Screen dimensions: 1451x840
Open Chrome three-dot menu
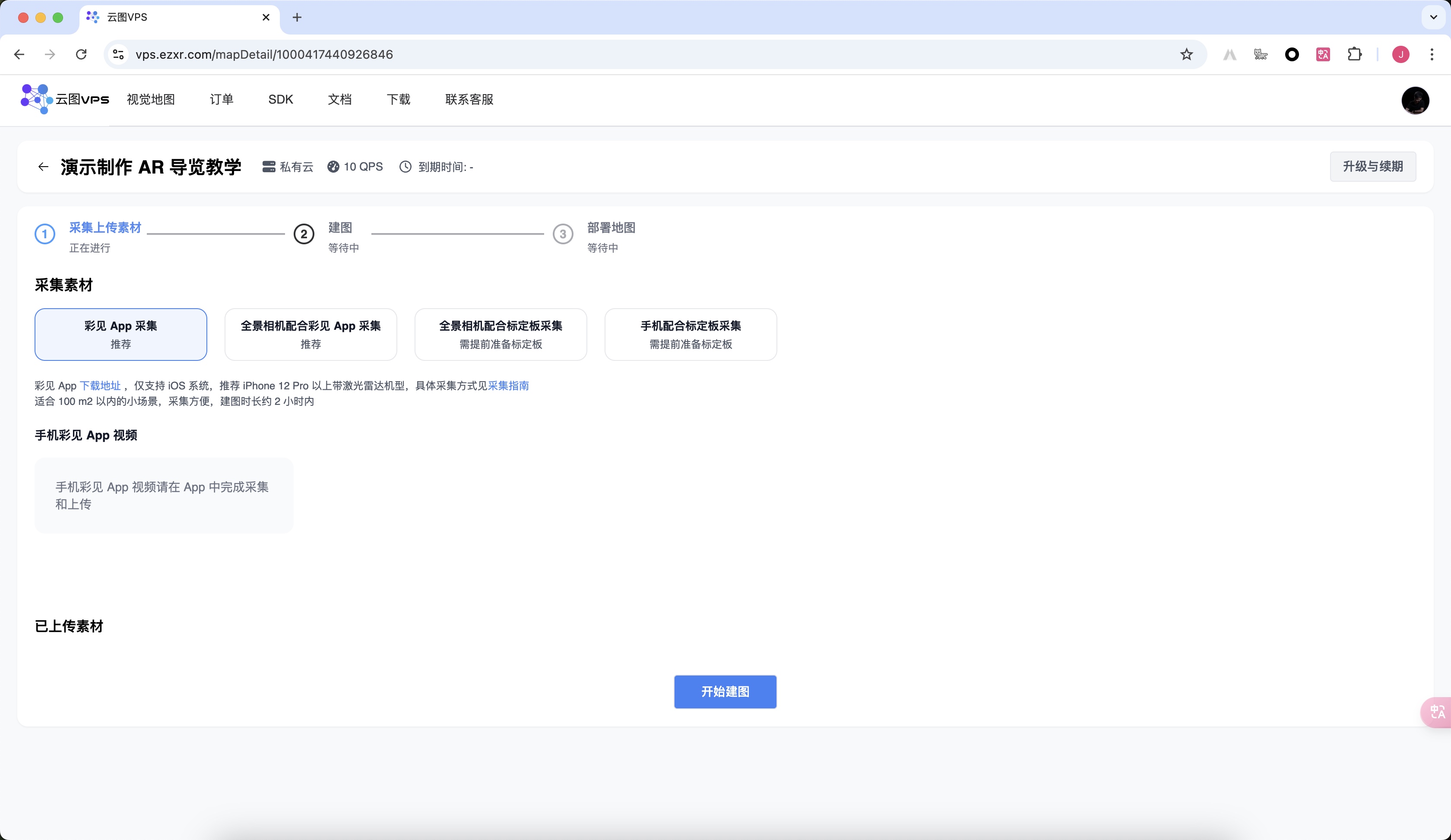(1432, 55)
